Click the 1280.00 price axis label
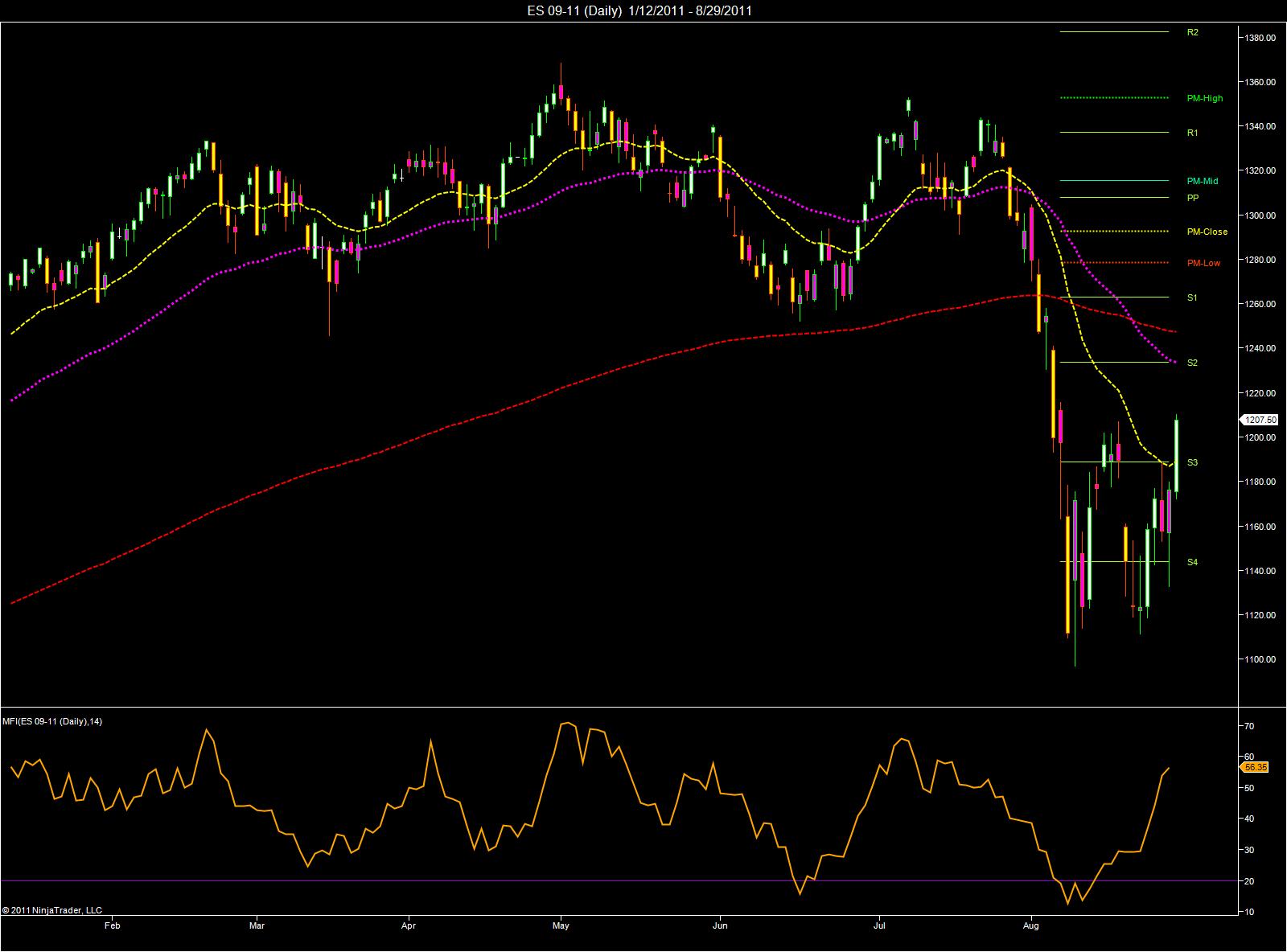 coord(1261,260)
